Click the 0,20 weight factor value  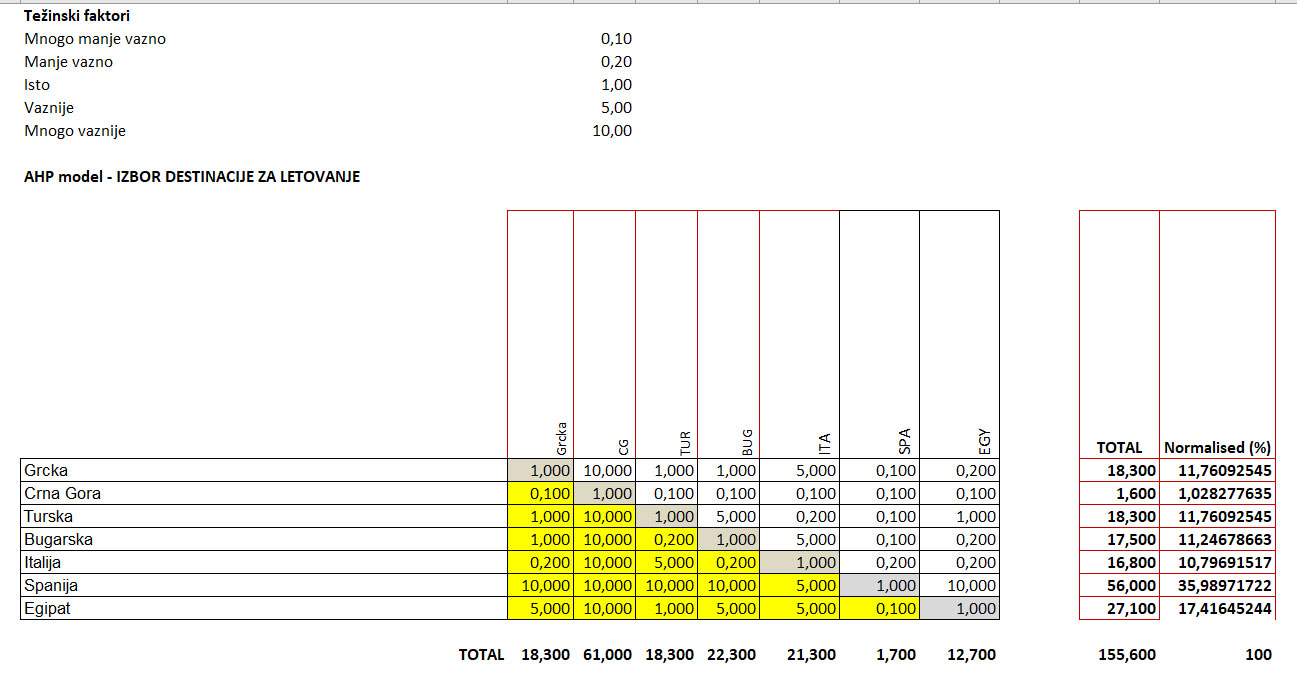pyautogui.click(x=616, y=62)
